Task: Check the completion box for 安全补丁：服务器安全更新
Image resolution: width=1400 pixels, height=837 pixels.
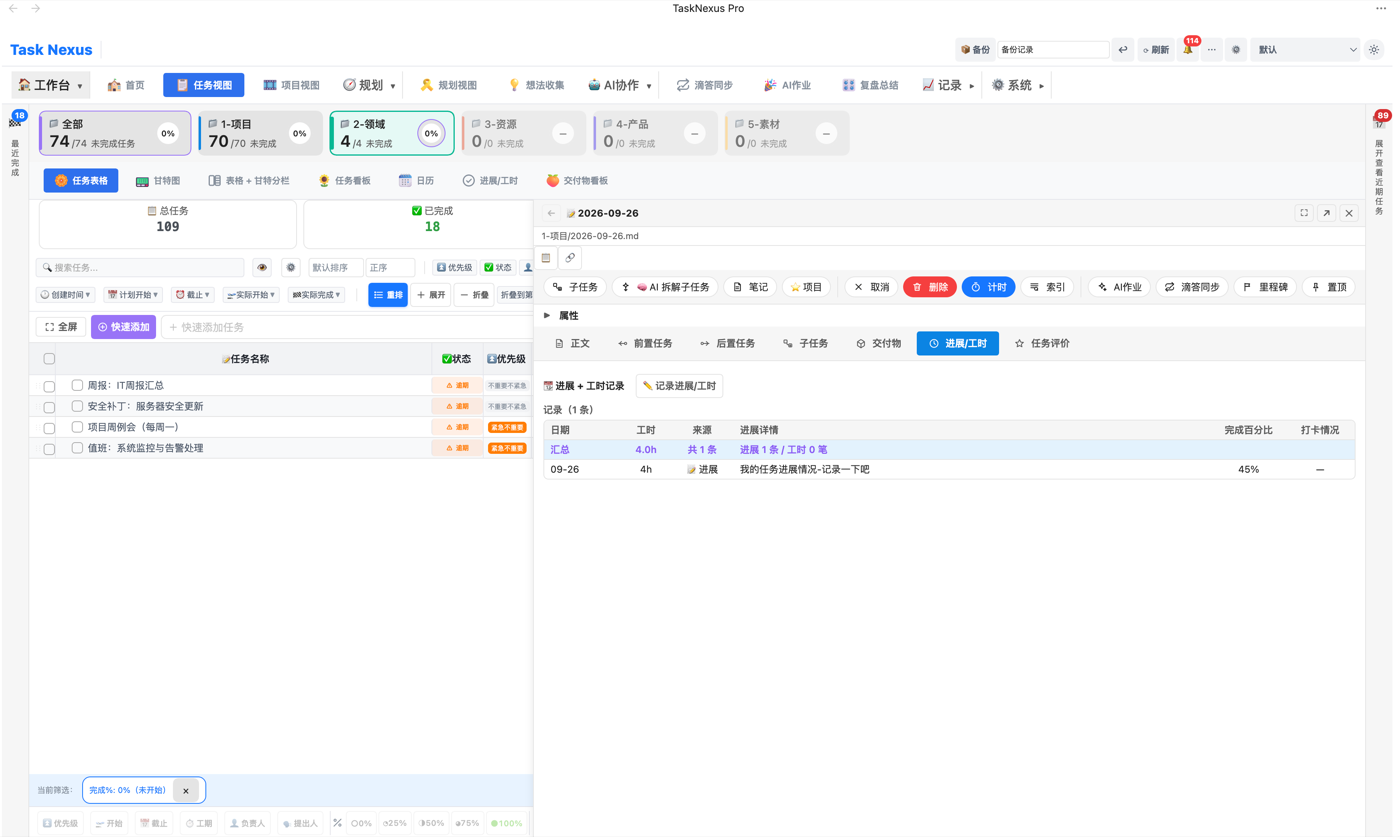Action: (x=77, y=406)
